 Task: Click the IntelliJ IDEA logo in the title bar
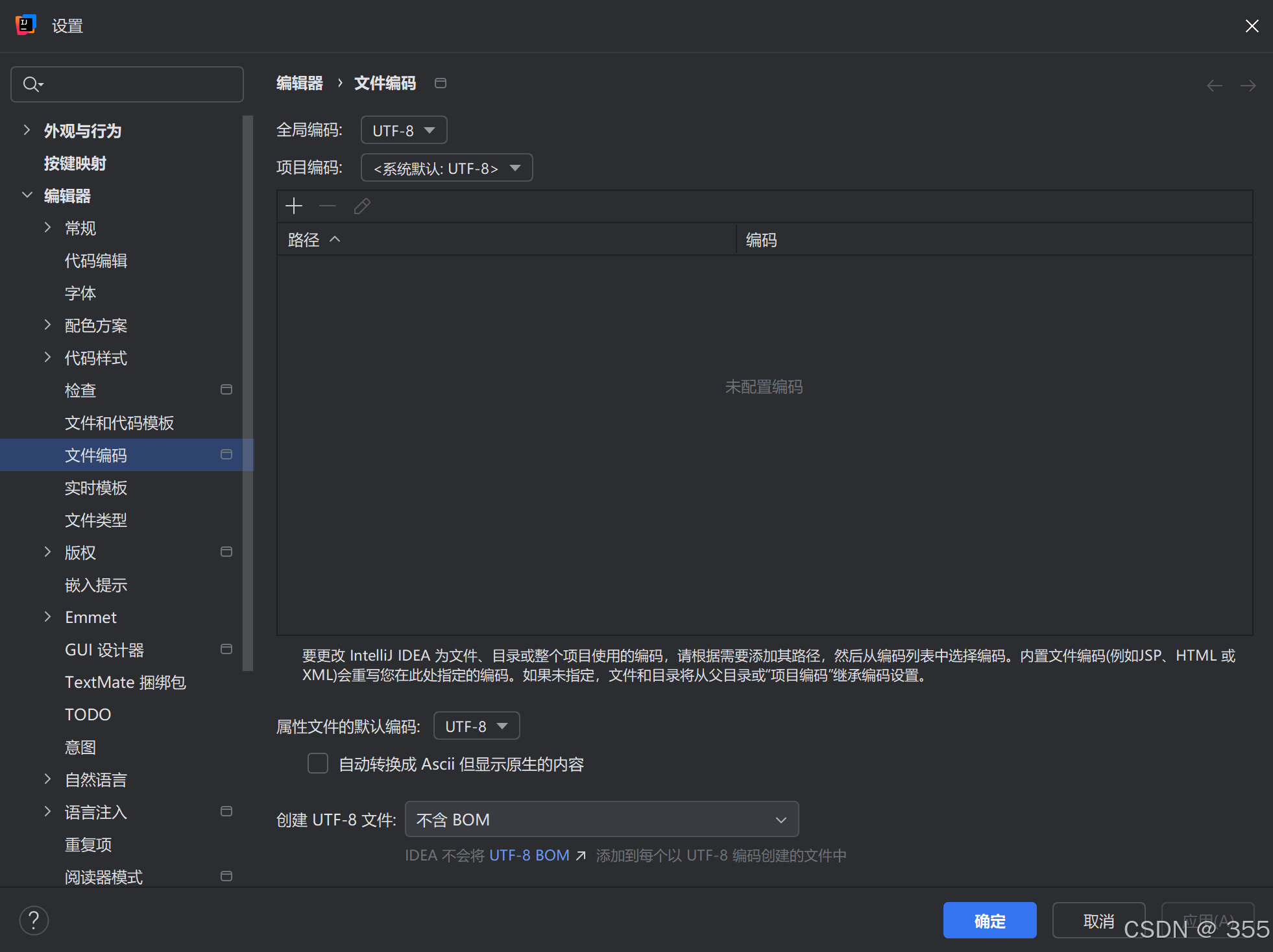tap(25, 25)
